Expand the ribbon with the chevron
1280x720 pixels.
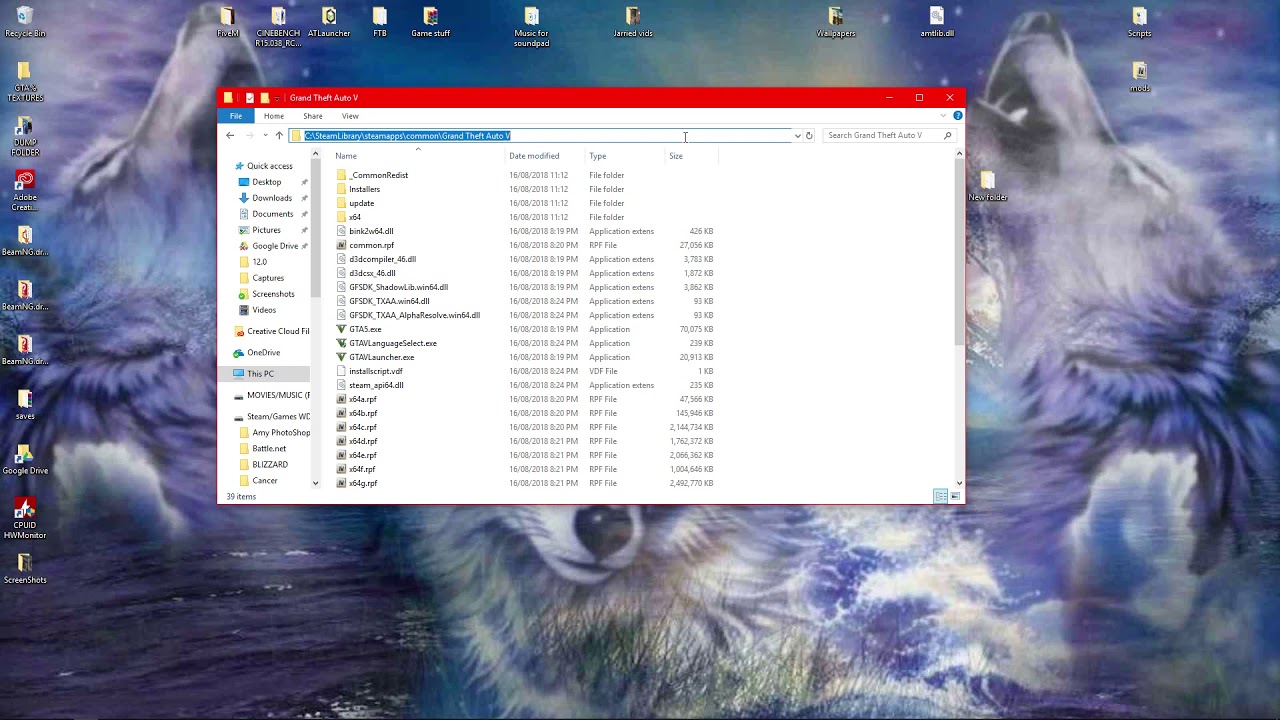click(943, 116)
